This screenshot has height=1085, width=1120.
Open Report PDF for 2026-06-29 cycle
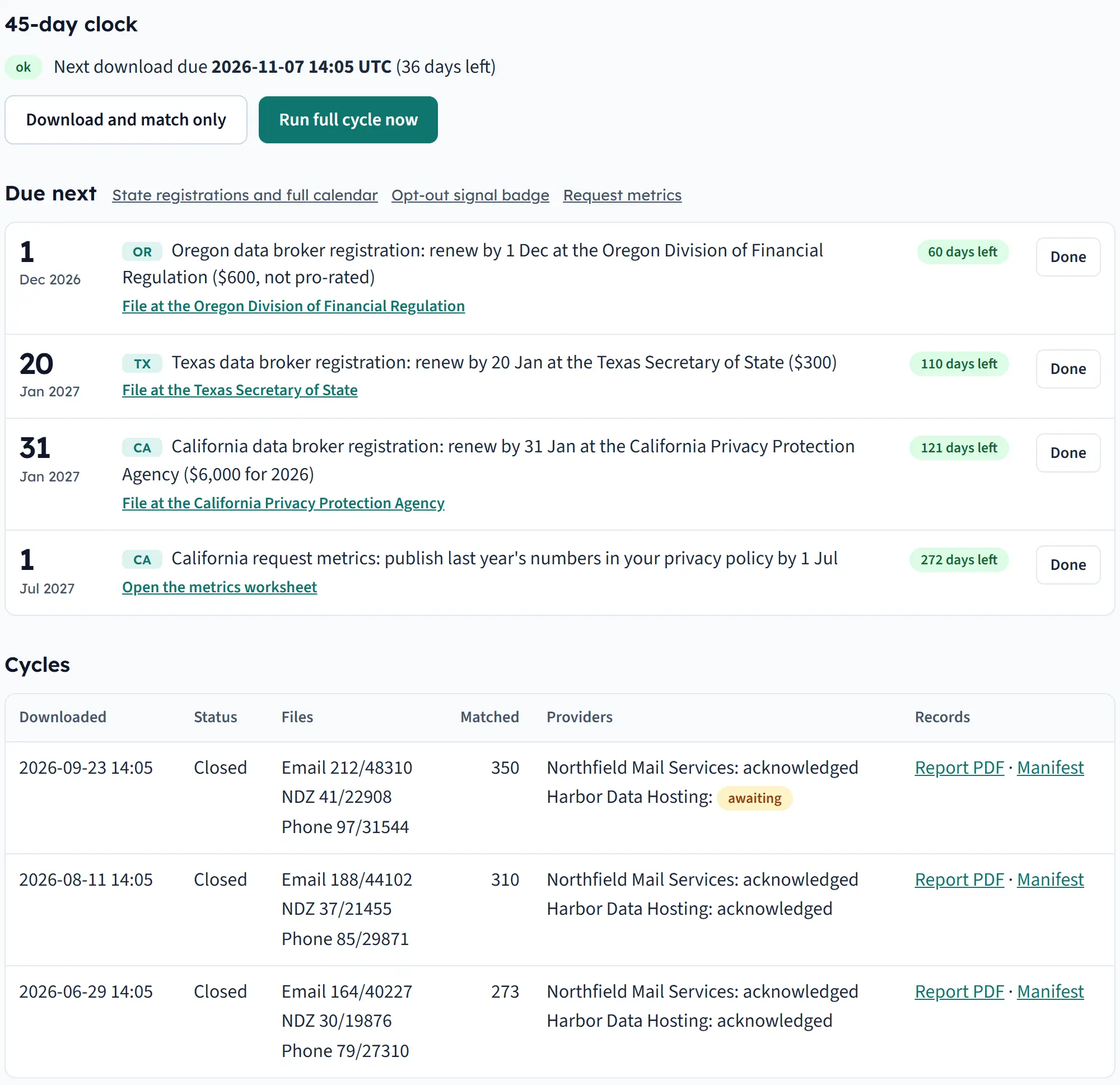pyautogui.click(x=959, y=992)
